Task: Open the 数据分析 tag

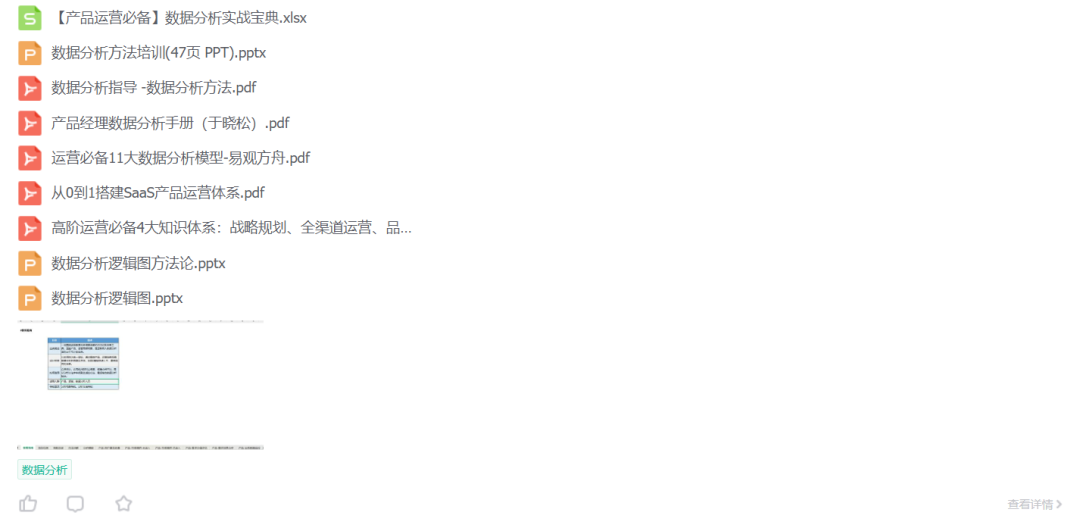Action: coord(45,470)
